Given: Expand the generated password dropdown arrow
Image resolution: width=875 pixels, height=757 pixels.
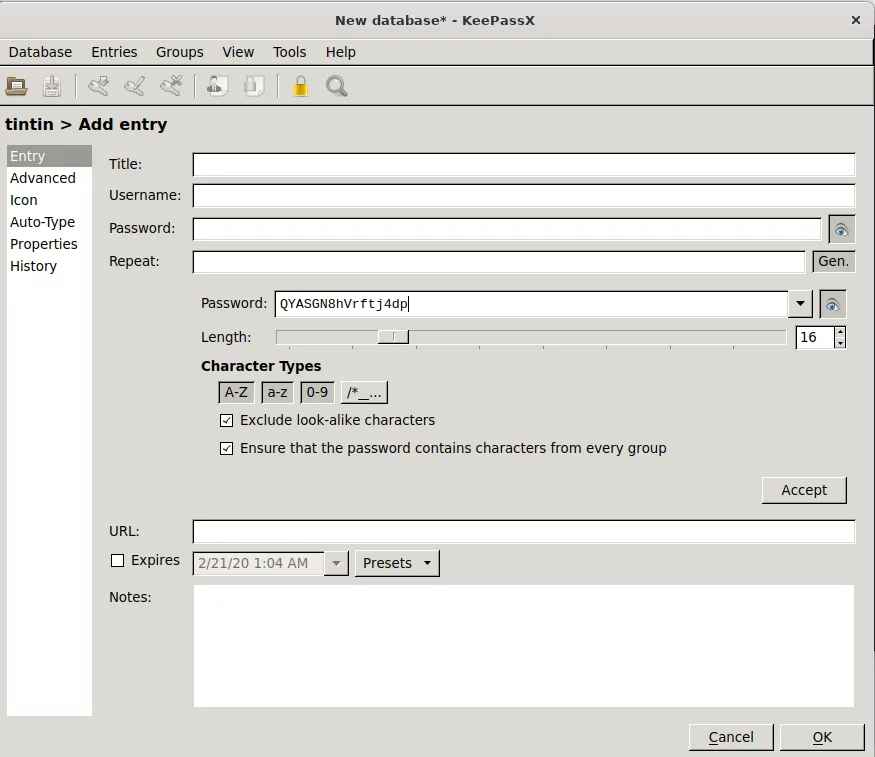Looking at the screenshot, I should tap(800, 304).
